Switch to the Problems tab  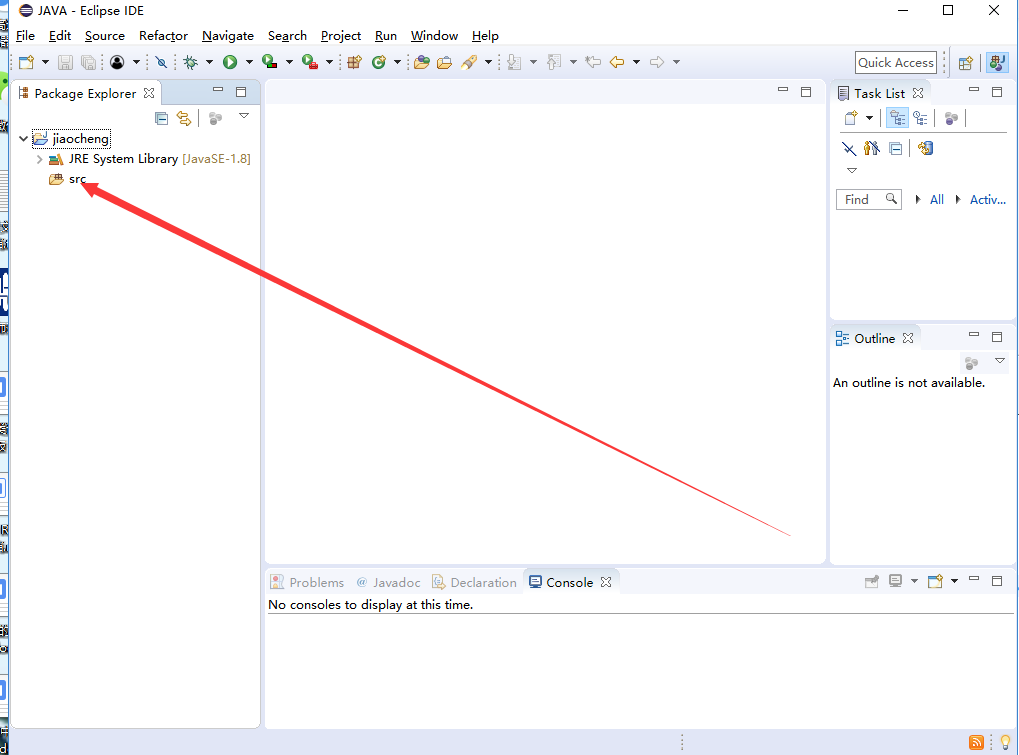point(307,582)
